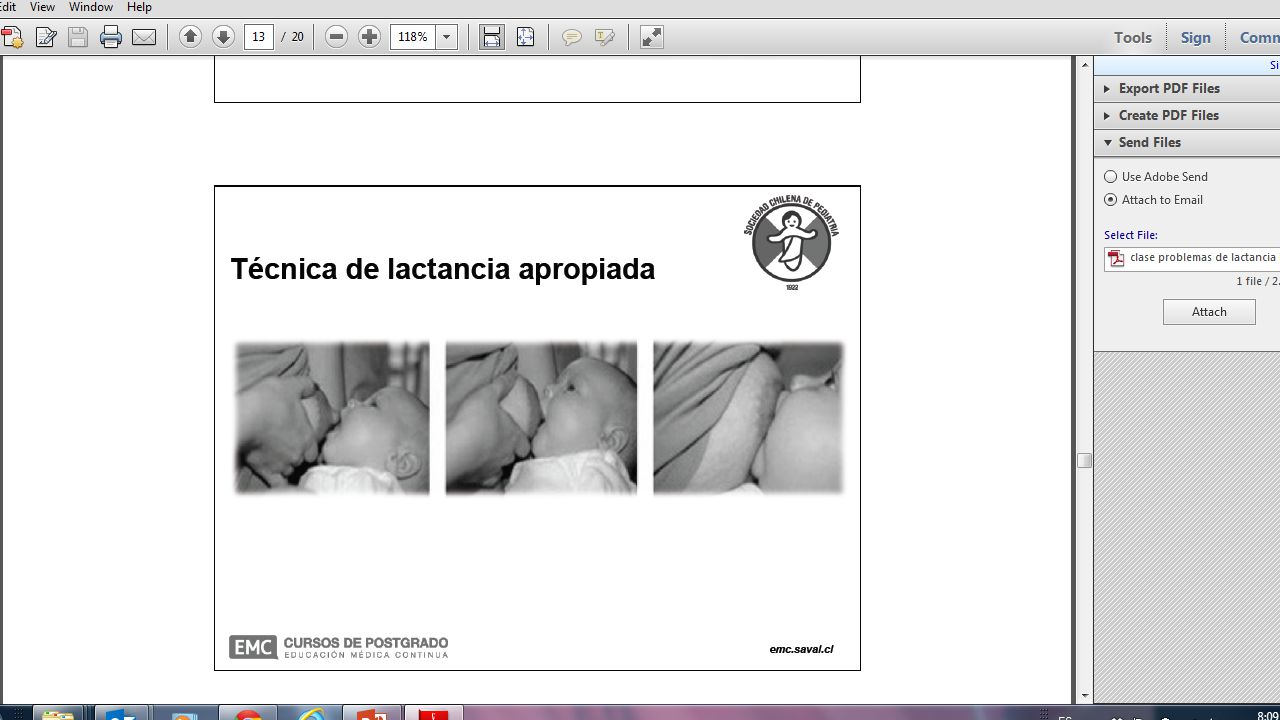Open the Edit menu
The width and height of the screenshot is (1280, 720).
click(x=8, y=7)
